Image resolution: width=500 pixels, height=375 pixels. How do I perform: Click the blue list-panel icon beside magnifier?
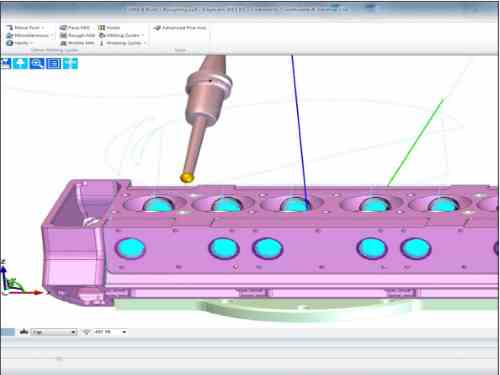54,63
